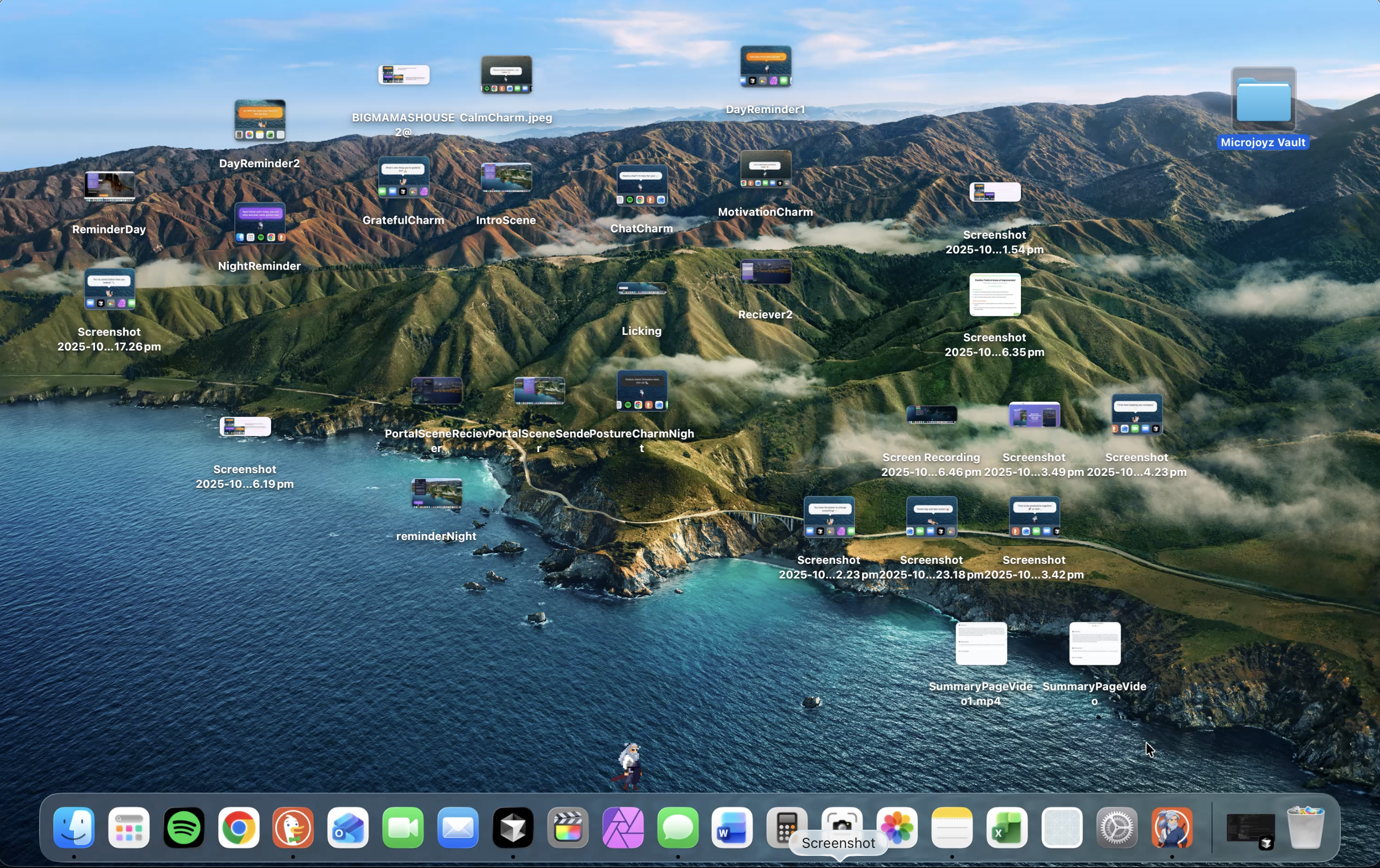Open the DuckDuckGo browser
1380x868 pixels.
click(293, 827)
